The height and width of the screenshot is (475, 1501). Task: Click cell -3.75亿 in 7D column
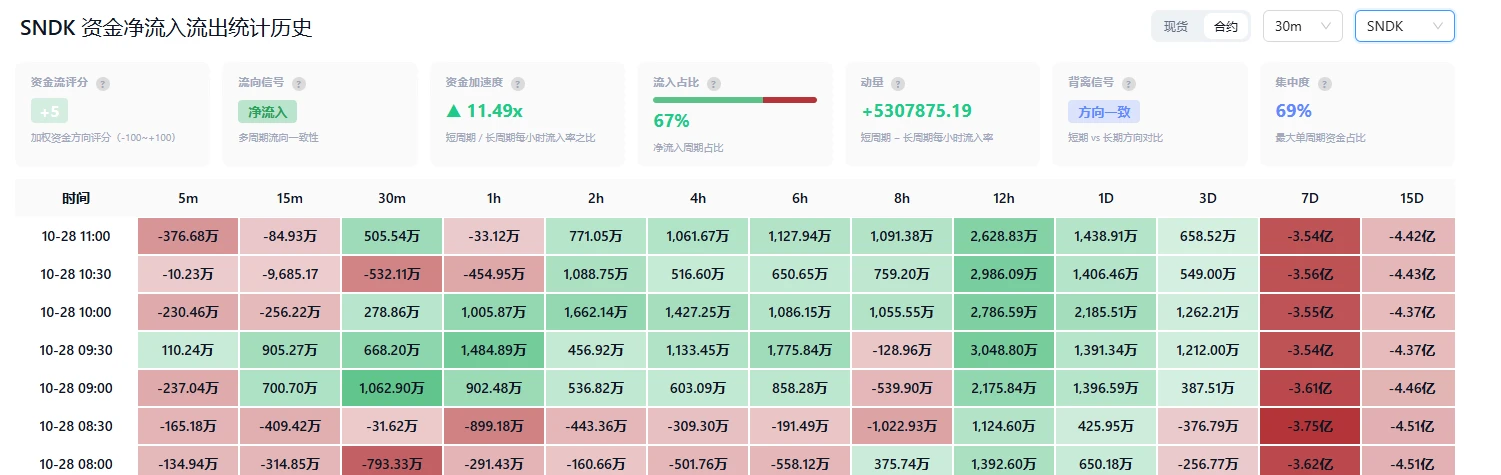point(1310,426)
